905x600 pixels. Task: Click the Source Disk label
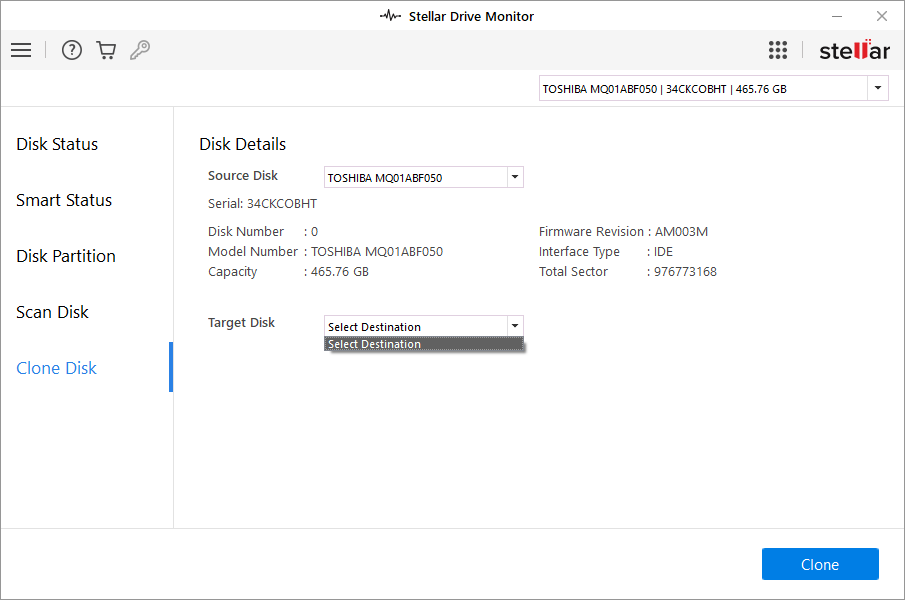point(242,175)
